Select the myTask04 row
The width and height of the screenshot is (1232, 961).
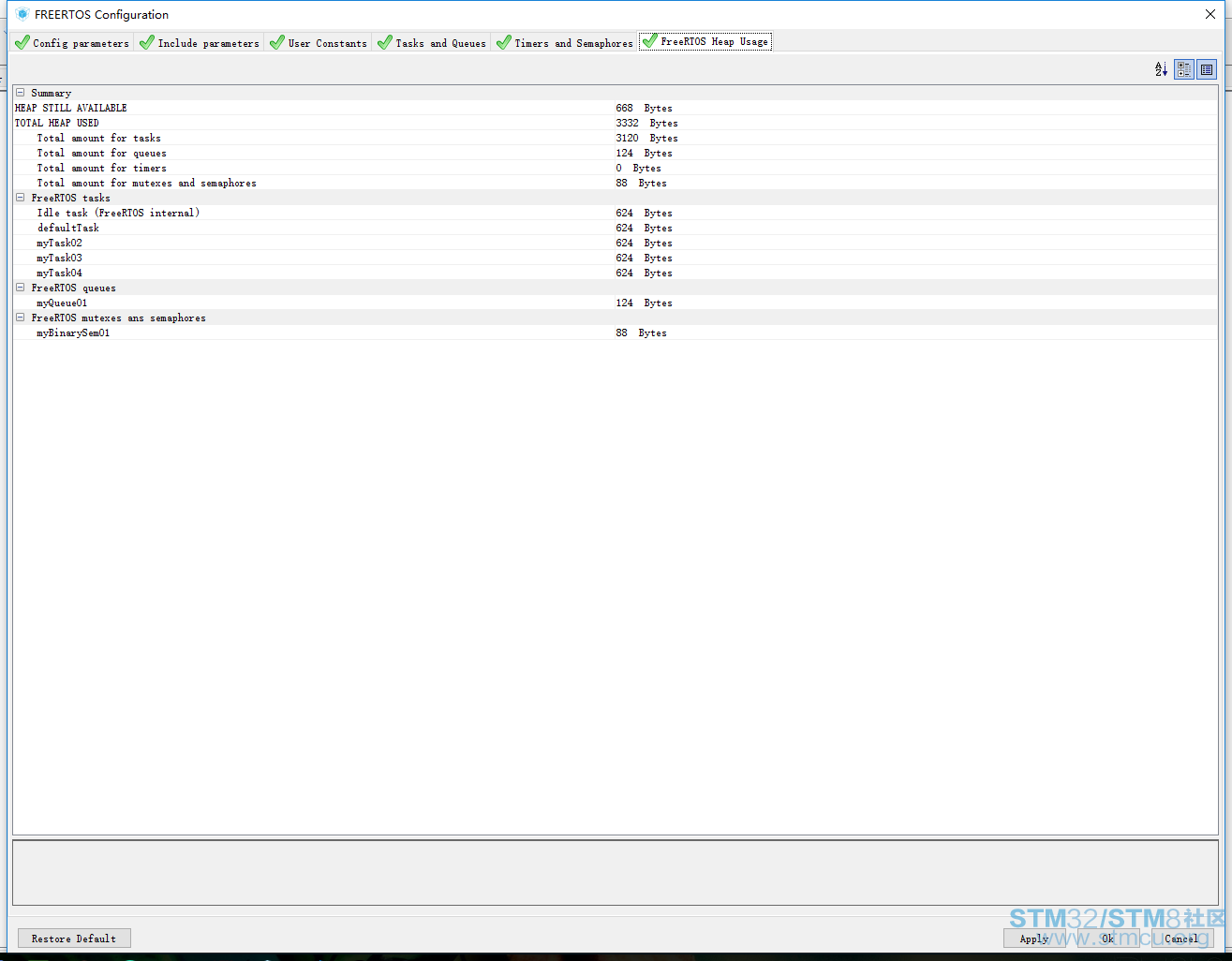[x=615, y=273]
